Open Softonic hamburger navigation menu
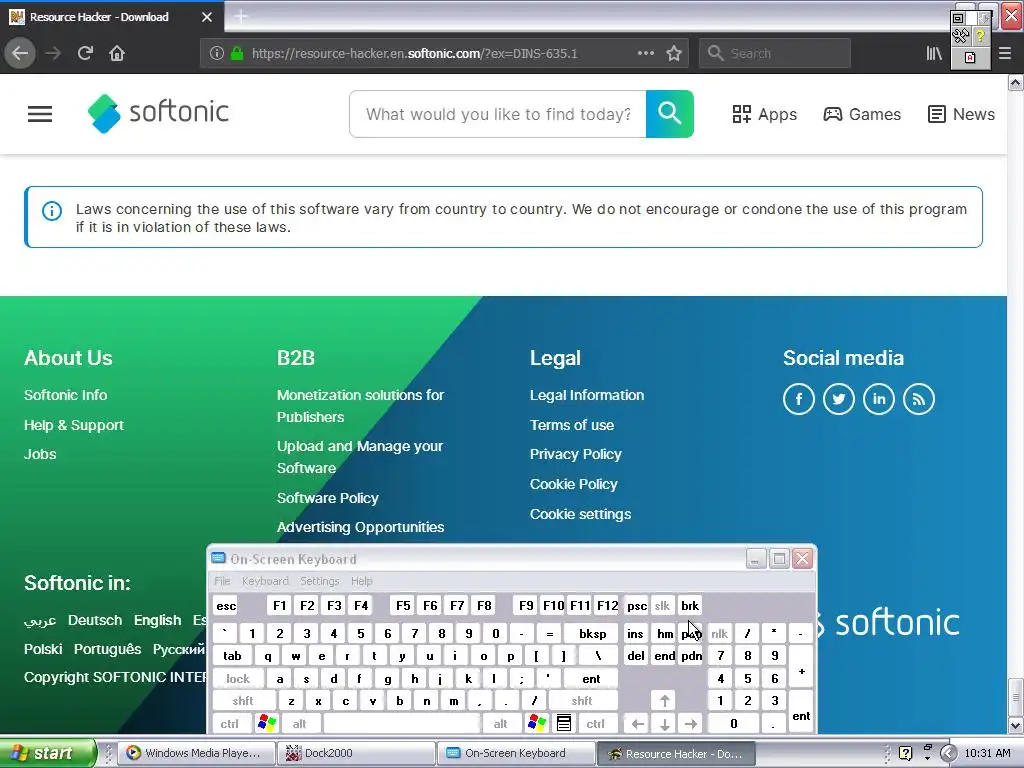 [x=40, y=114]
